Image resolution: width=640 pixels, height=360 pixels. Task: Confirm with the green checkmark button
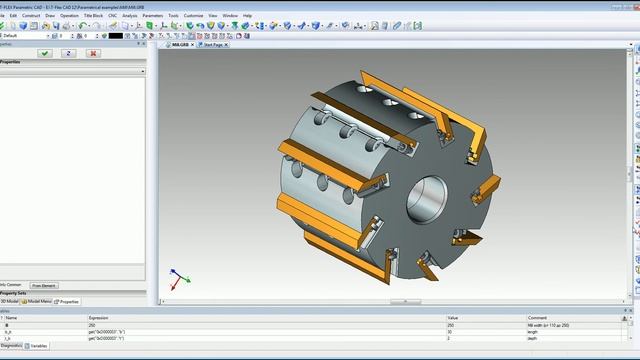tap(45, 53)
